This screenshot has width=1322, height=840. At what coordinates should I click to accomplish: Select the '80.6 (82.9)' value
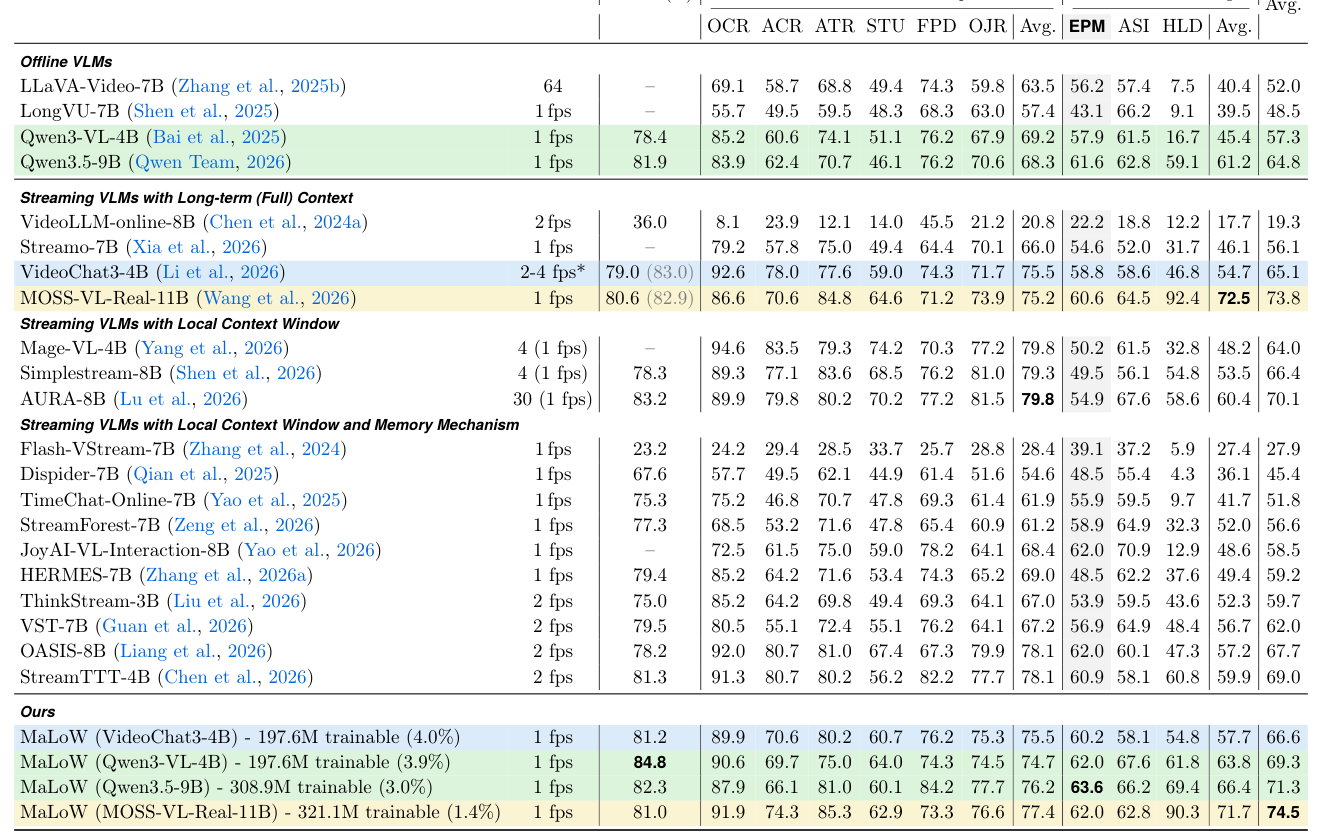pos(649,297)
